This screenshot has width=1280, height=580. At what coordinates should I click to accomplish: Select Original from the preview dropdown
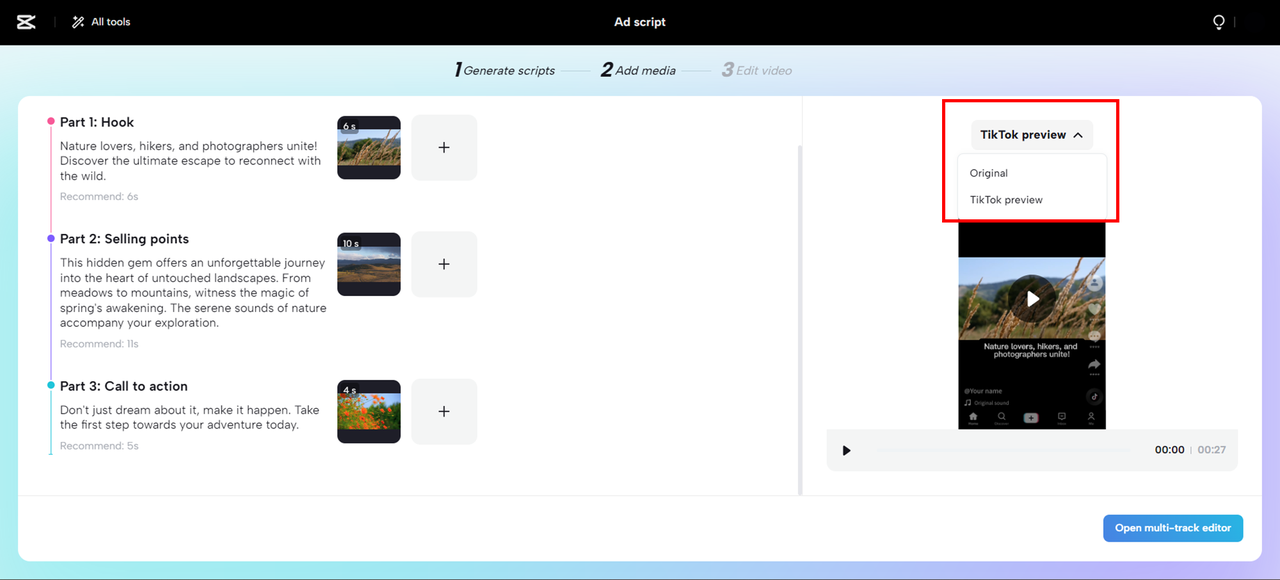pos(988,172)
